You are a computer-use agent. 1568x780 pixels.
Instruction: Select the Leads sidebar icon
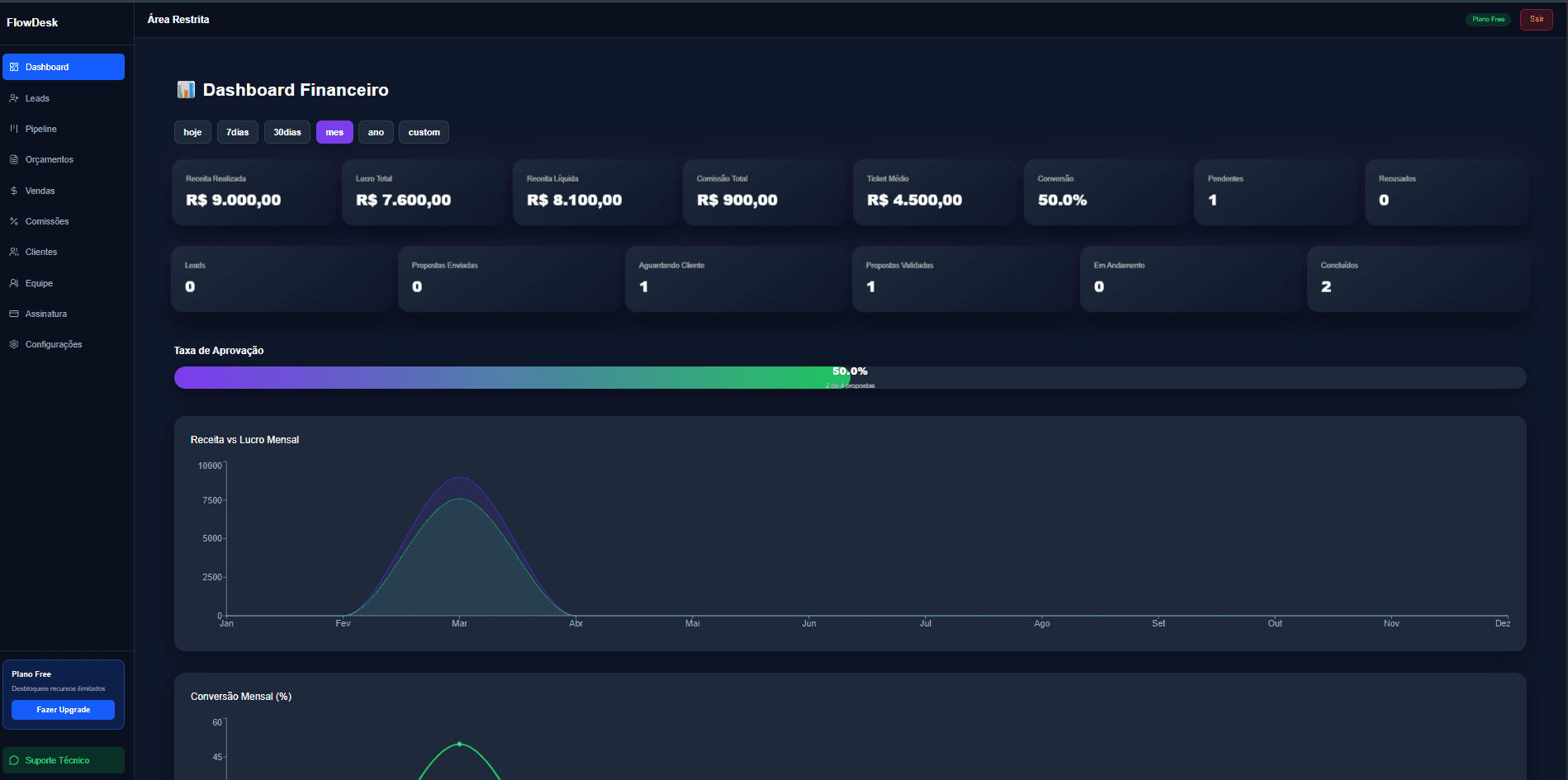(x=14, y=97)
